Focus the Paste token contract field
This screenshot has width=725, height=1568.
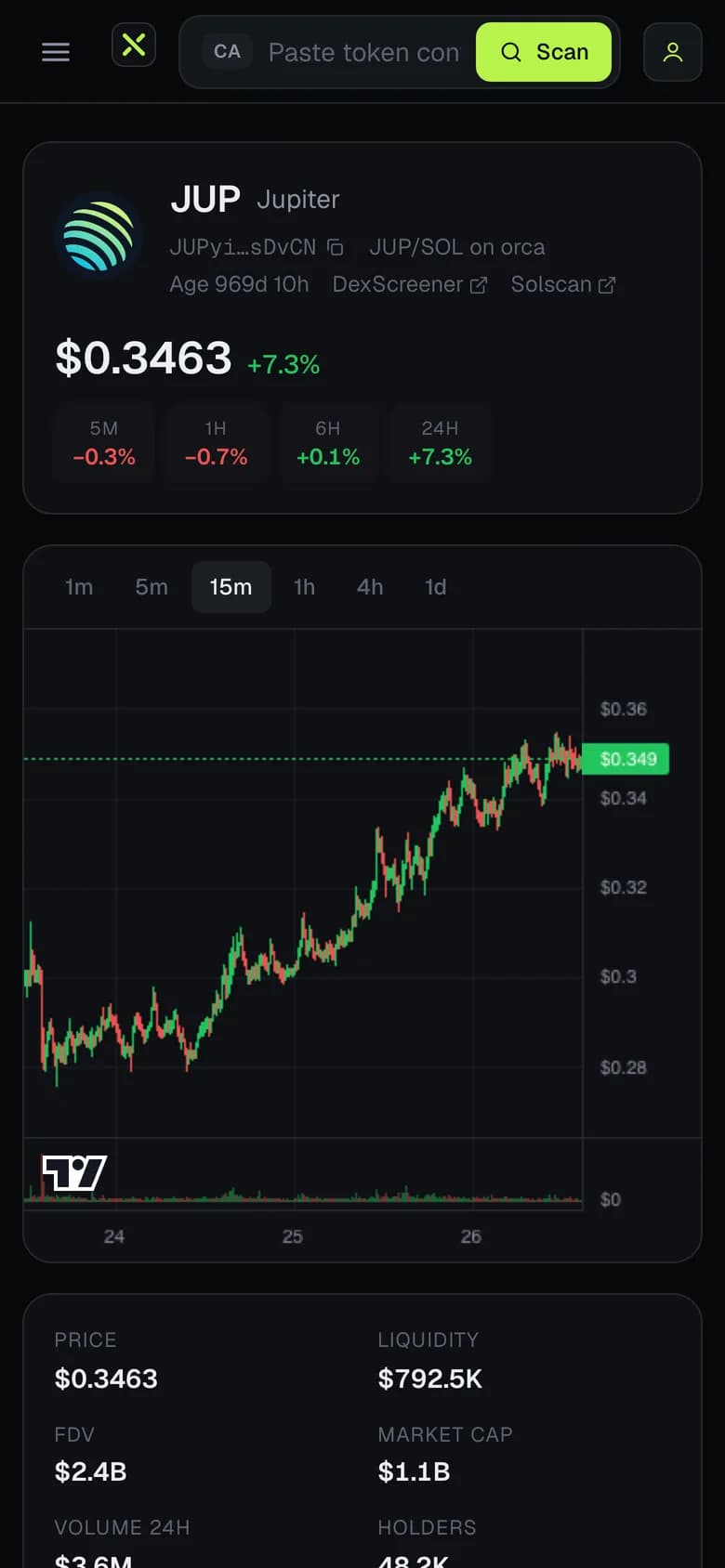click(x=363, y=52)
